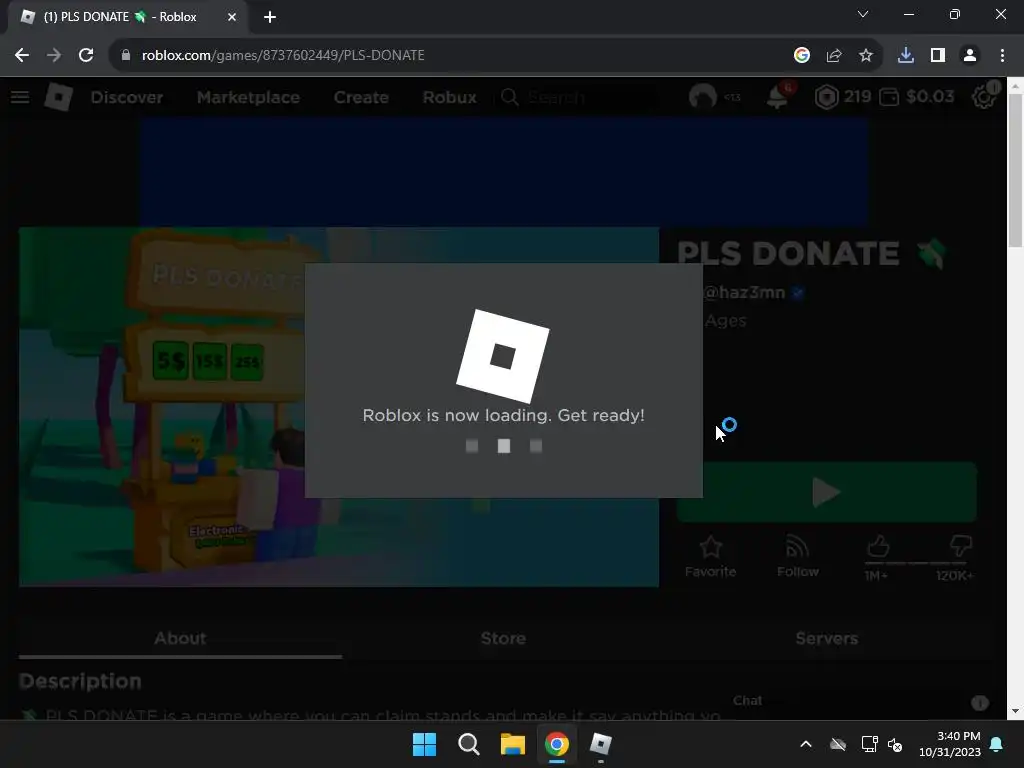Open the Windows notification bell
The width and height of the screenshot is (1024, 768).
[x=997, y=744]
